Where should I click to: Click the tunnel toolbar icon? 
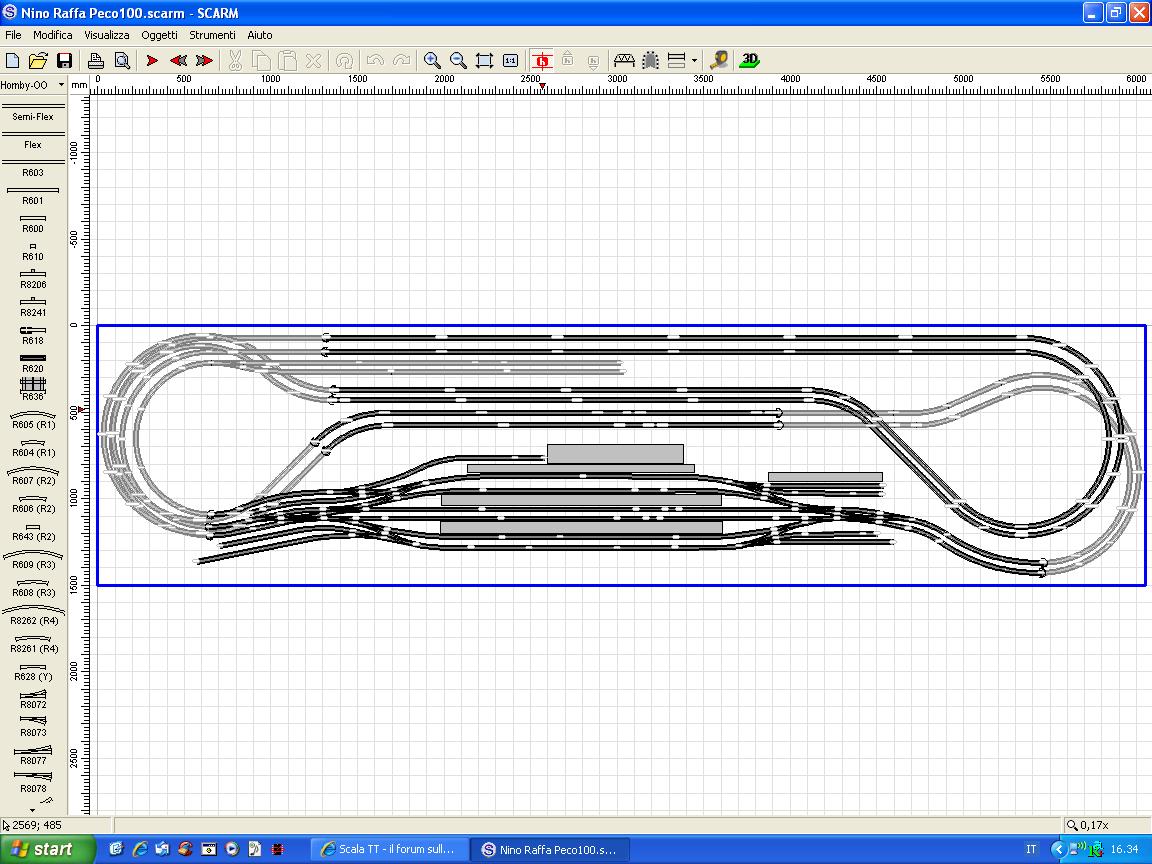(x=650, y=60)
